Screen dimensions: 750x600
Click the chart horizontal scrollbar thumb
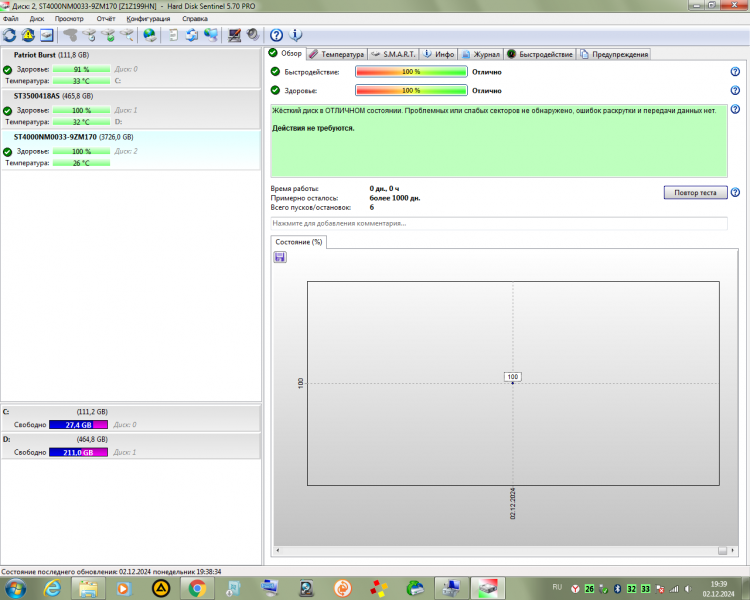click(x=722, y=551)
